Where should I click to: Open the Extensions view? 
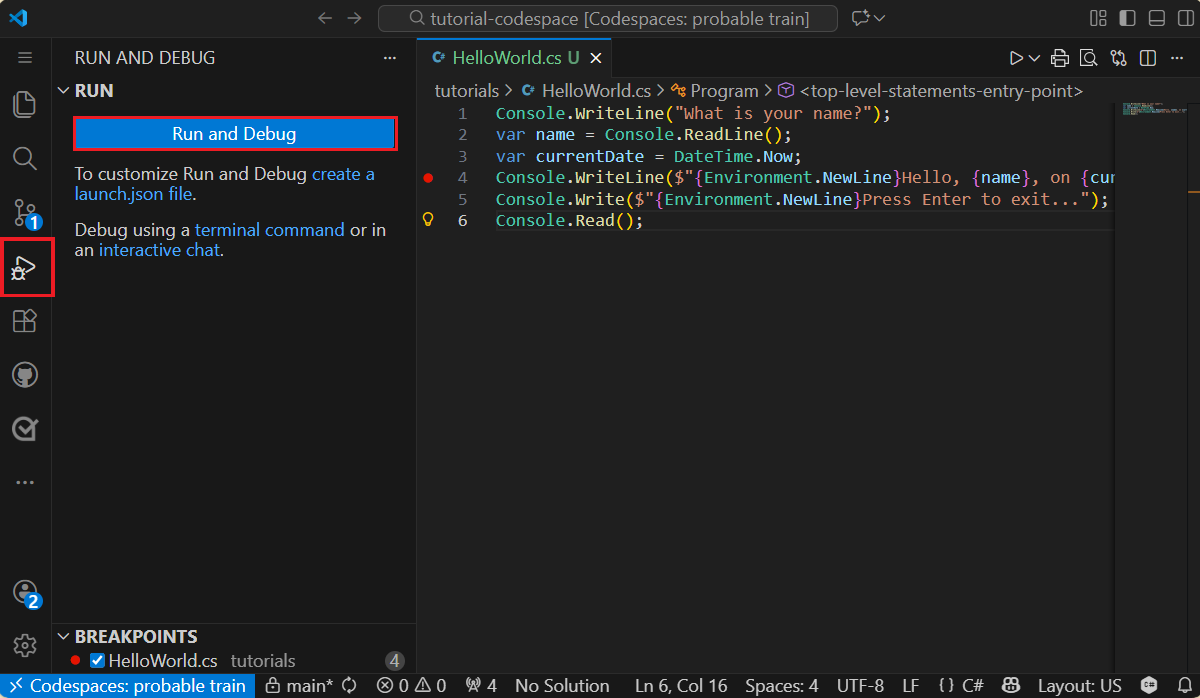pyautogui.click(x=24, y=320)
